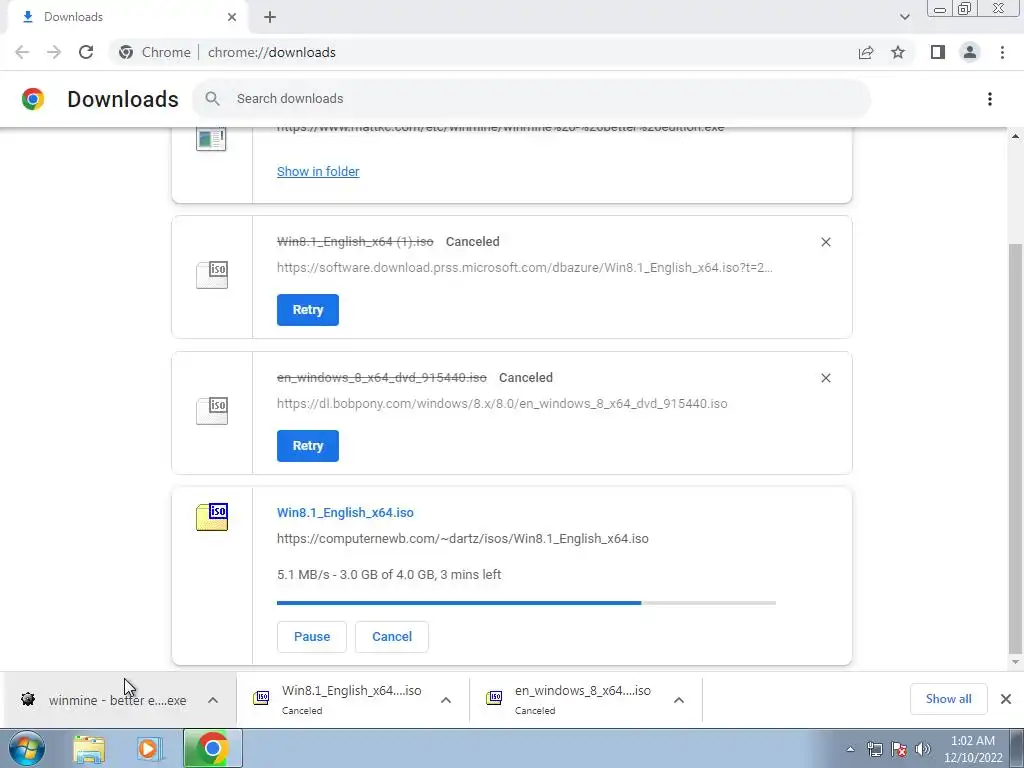Open the Downloads page more actions menu
Image resolution: width=1024 pixels, height=768 pixels.
tap(989, 99)
